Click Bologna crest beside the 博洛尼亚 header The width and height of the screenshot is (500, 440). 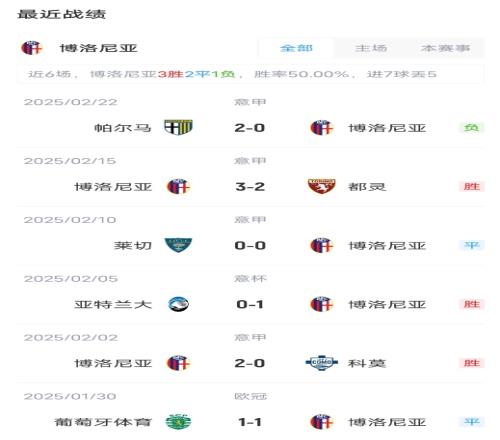(32, 48)
